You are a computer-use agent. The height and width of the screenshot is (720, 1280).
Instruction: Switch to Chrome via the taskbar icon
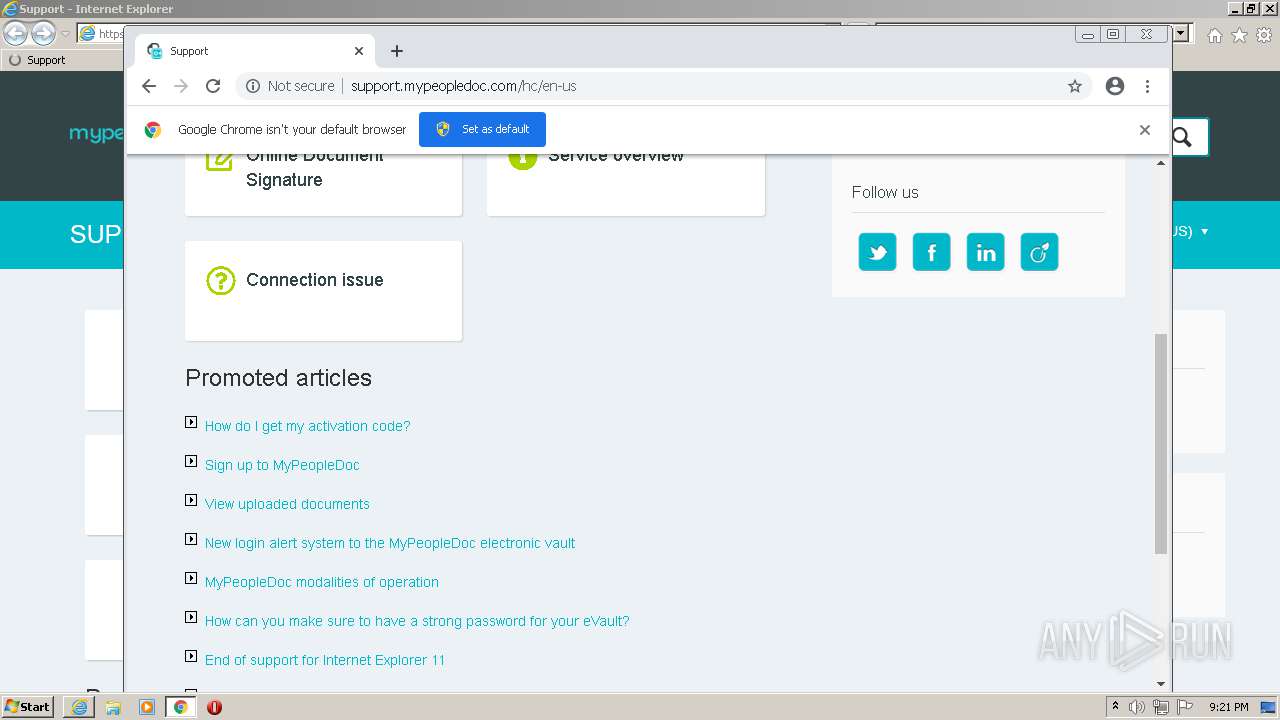180,707
